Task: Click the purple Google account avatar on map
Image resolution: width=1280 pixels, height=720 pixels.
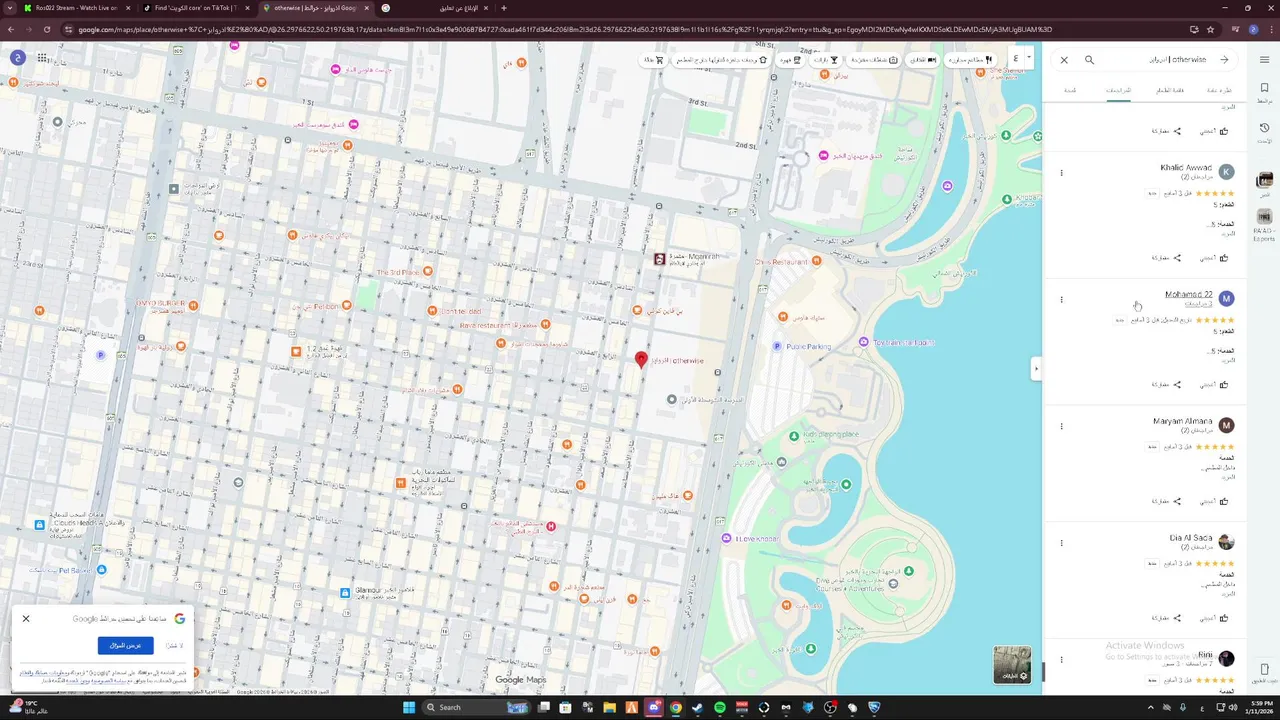Action: point(17,58)
